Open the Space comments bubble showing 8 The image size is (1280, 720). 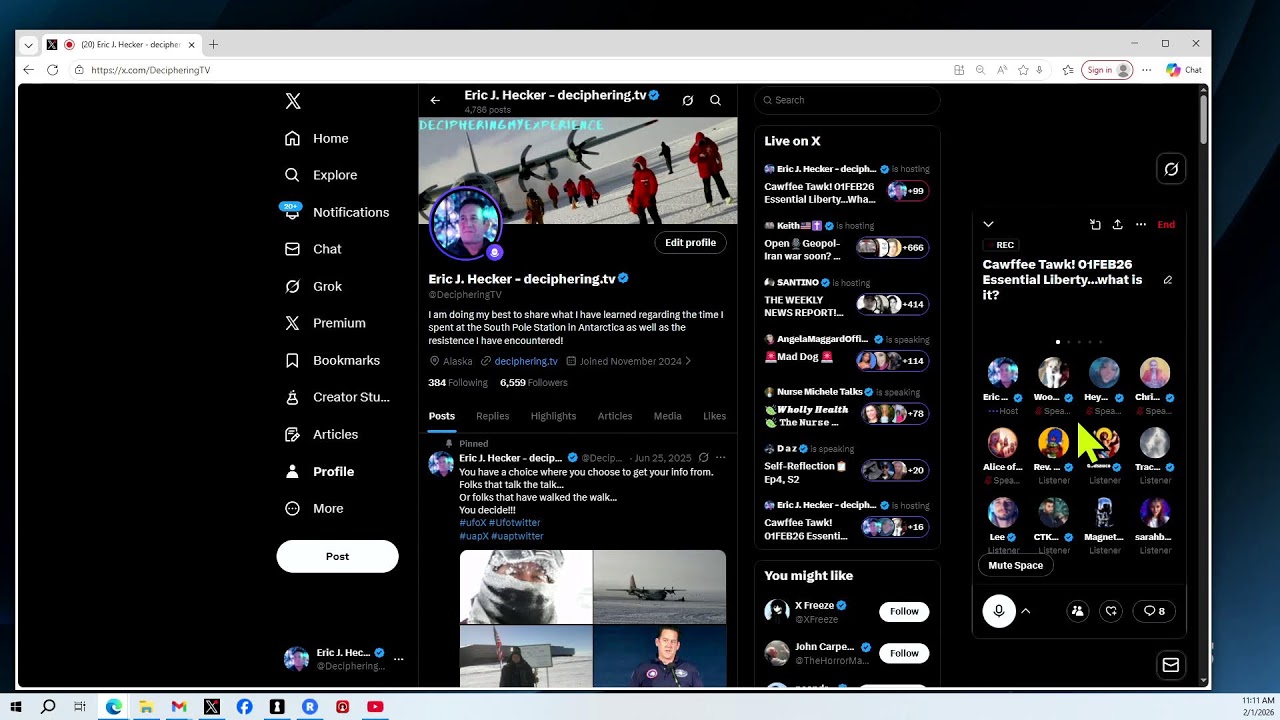(1154, 611)
